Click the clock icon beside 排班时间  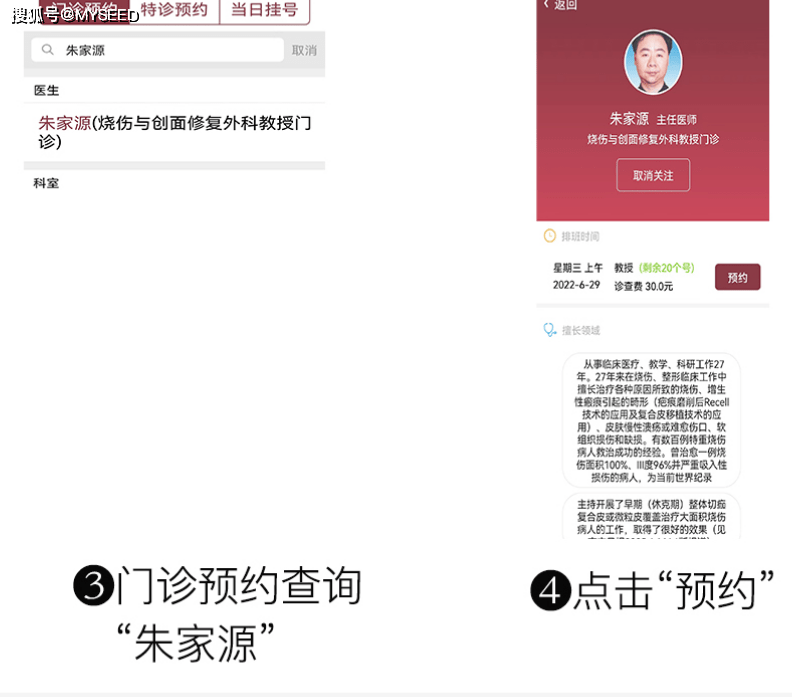pyautogui.click(x=550, y=236)
